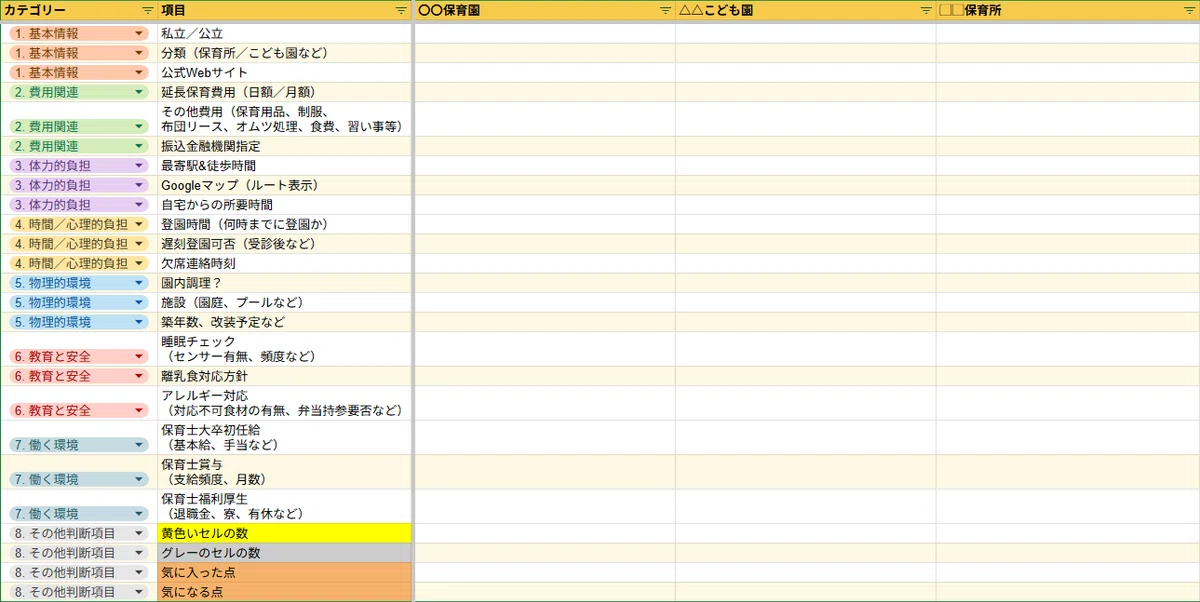This screenshot has width=1200, height=602.
Task: Select the 最寄駅&徒歩時間 item cell
Action: [284, 166]
